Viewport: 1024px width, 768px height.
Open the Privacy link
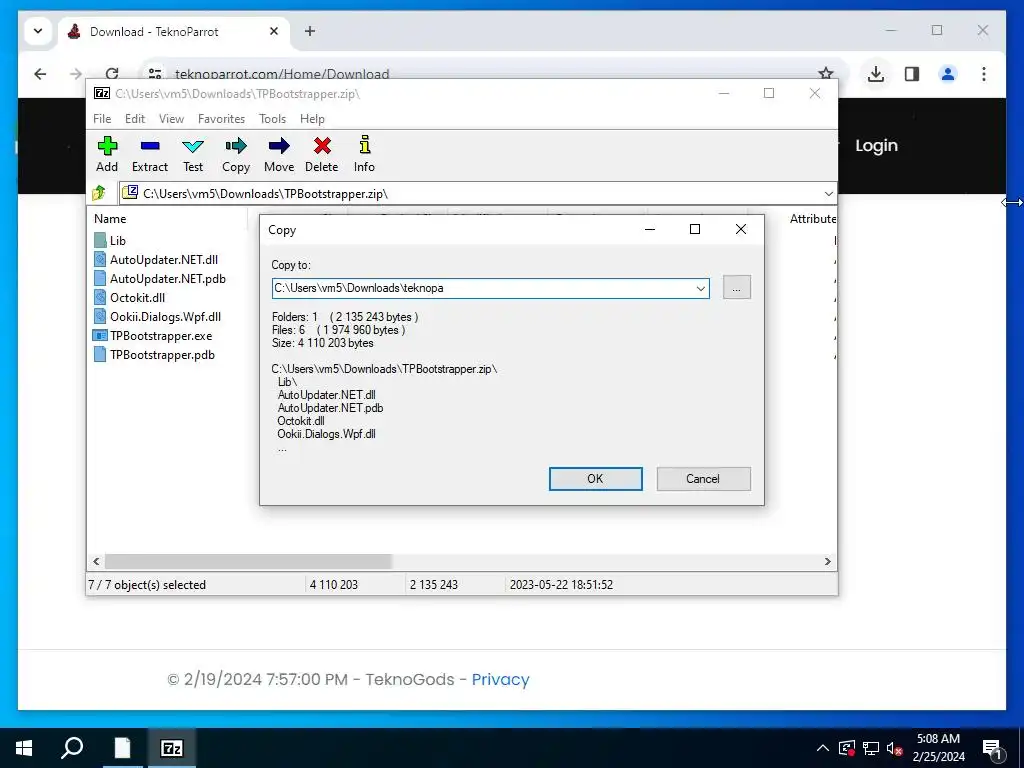click(x=500, y=679)
